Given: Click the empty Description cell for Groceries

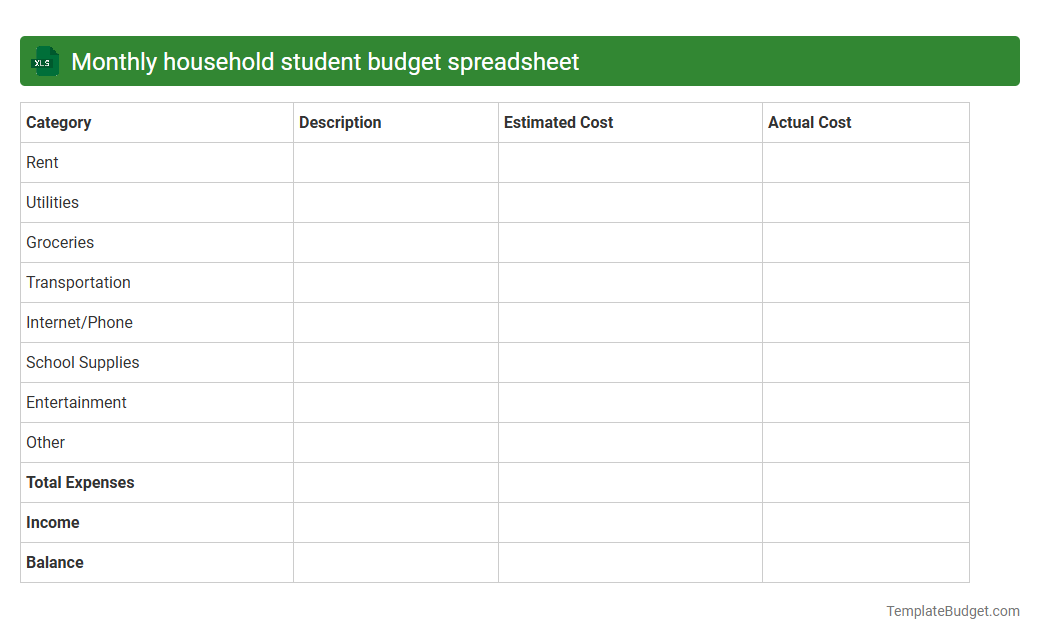Looking at the screenshot, I should [x=395, y=242].
